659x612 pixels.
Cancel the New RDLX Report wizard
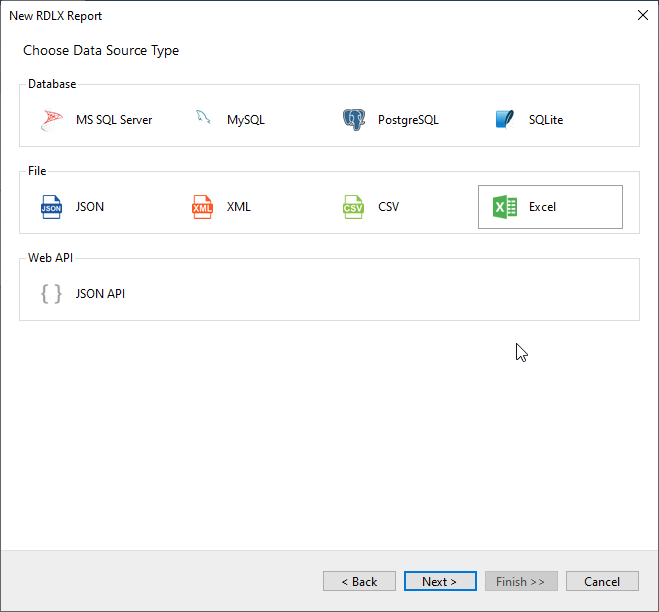pos(602,581)
